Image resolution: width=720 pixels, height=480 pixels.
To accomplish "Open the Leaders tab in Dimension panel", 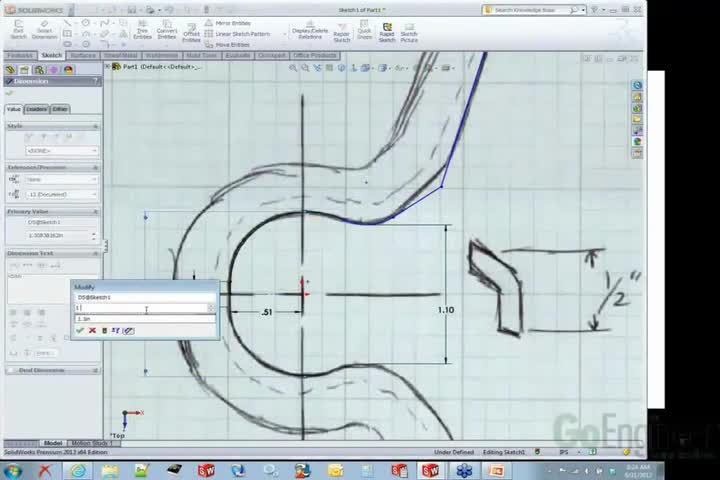I will (36, 109).
